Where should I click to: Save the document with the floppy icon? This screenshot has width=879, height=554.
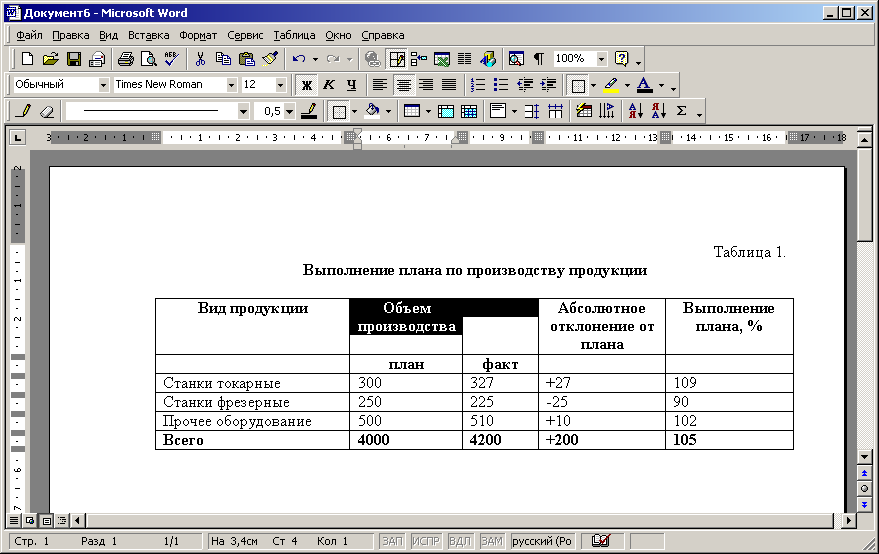click(x=74, y=59)
